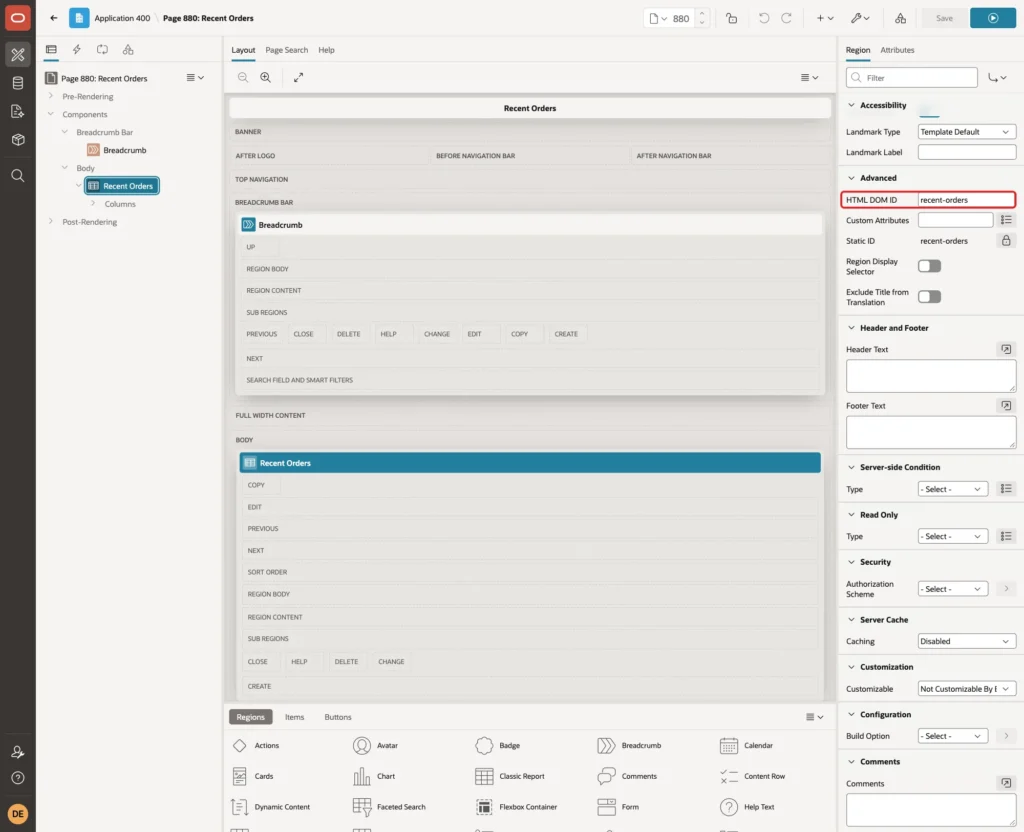Click the Oracle APEX home logo
This screenshot has width=1024, height=832.
tap(18, 18)
